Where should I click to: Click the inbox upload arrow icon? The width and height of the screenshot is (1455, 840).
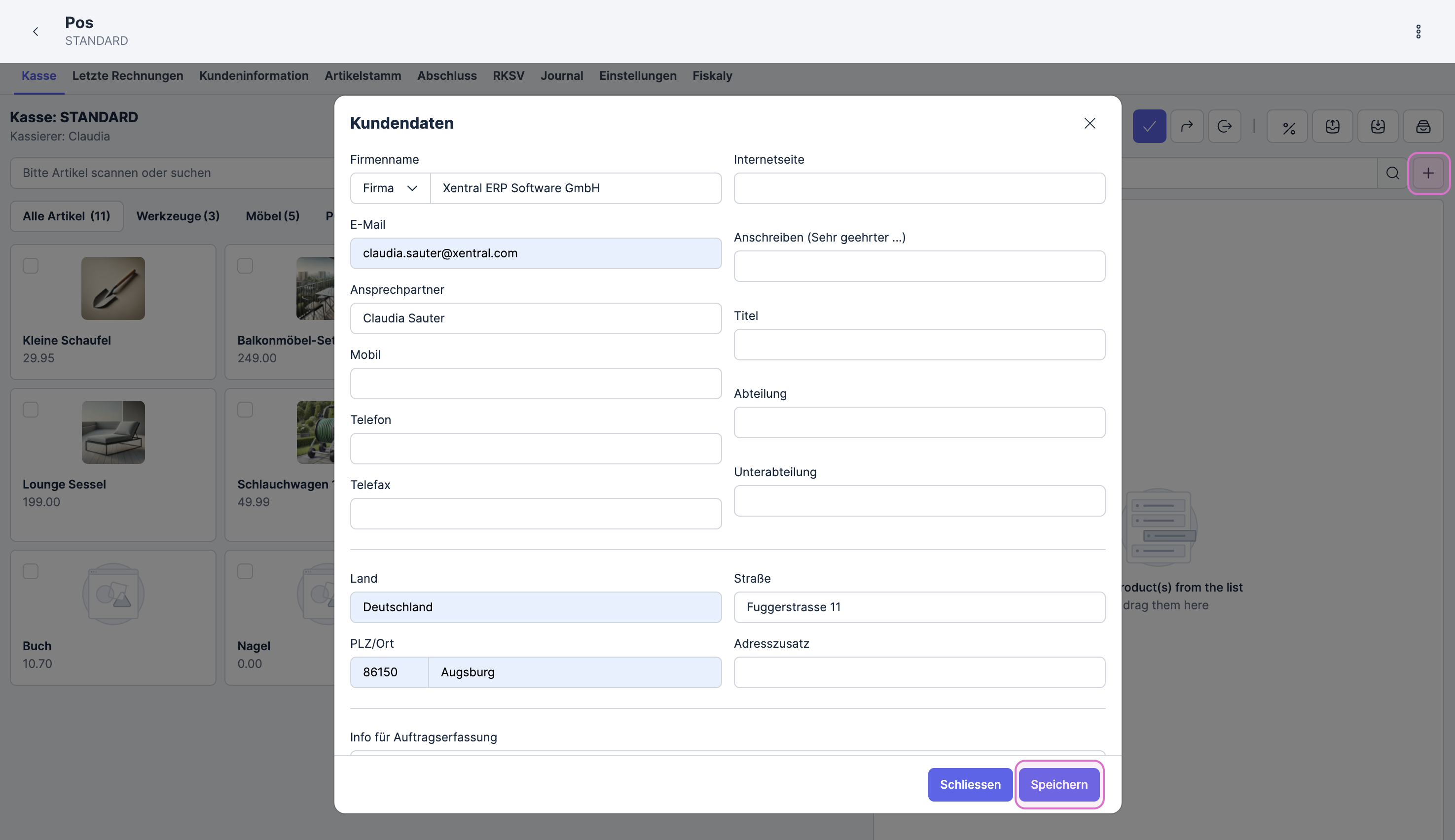[x=1332, y=126]
